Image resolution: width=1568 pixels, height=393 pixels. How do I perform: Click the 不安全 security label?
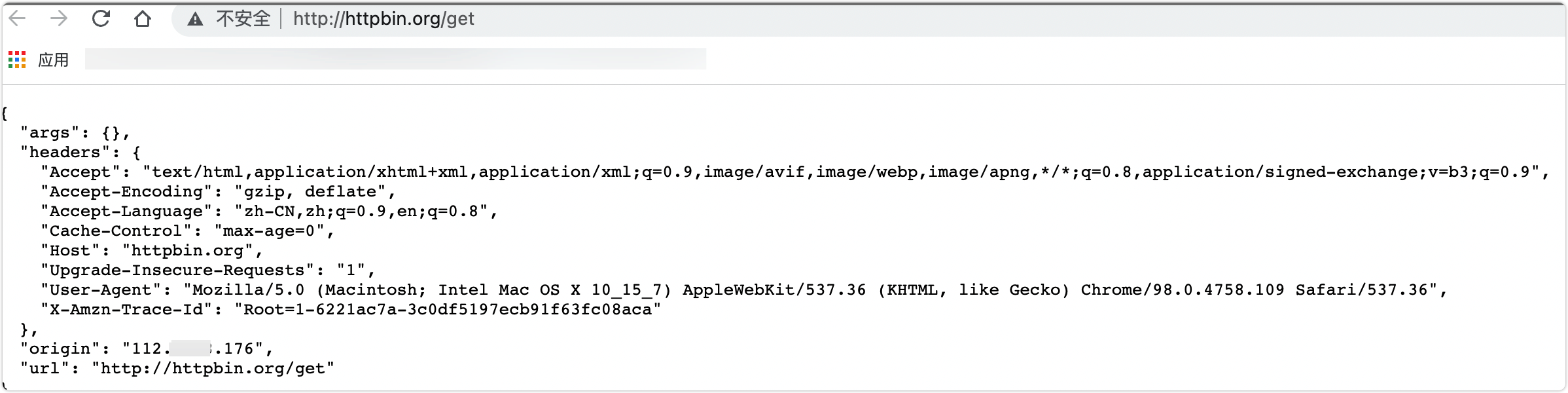click(243, 19)
